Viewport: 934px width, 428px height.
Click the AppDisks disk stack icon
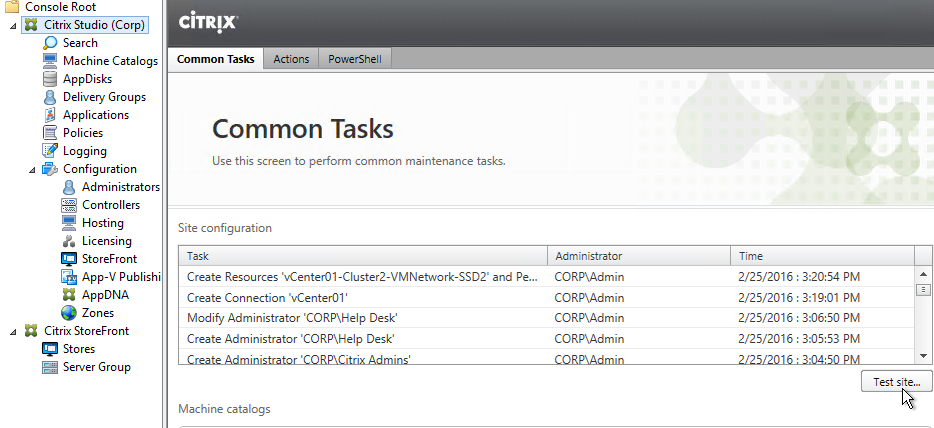pyautogui.click(x=51, y=79)
